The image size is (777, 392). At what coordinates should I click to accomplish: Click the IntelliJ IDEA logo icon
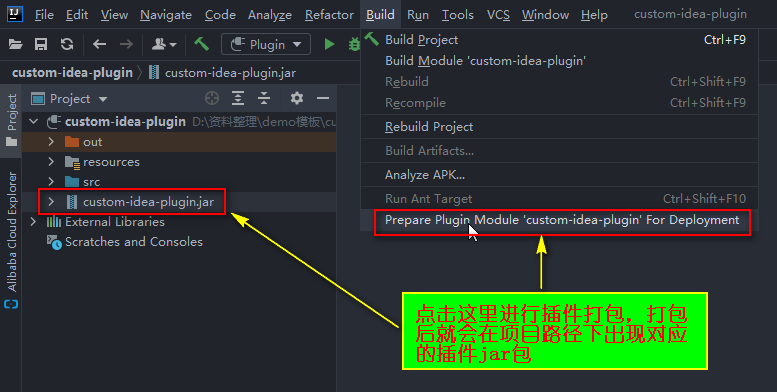click(x=15, y=14)
